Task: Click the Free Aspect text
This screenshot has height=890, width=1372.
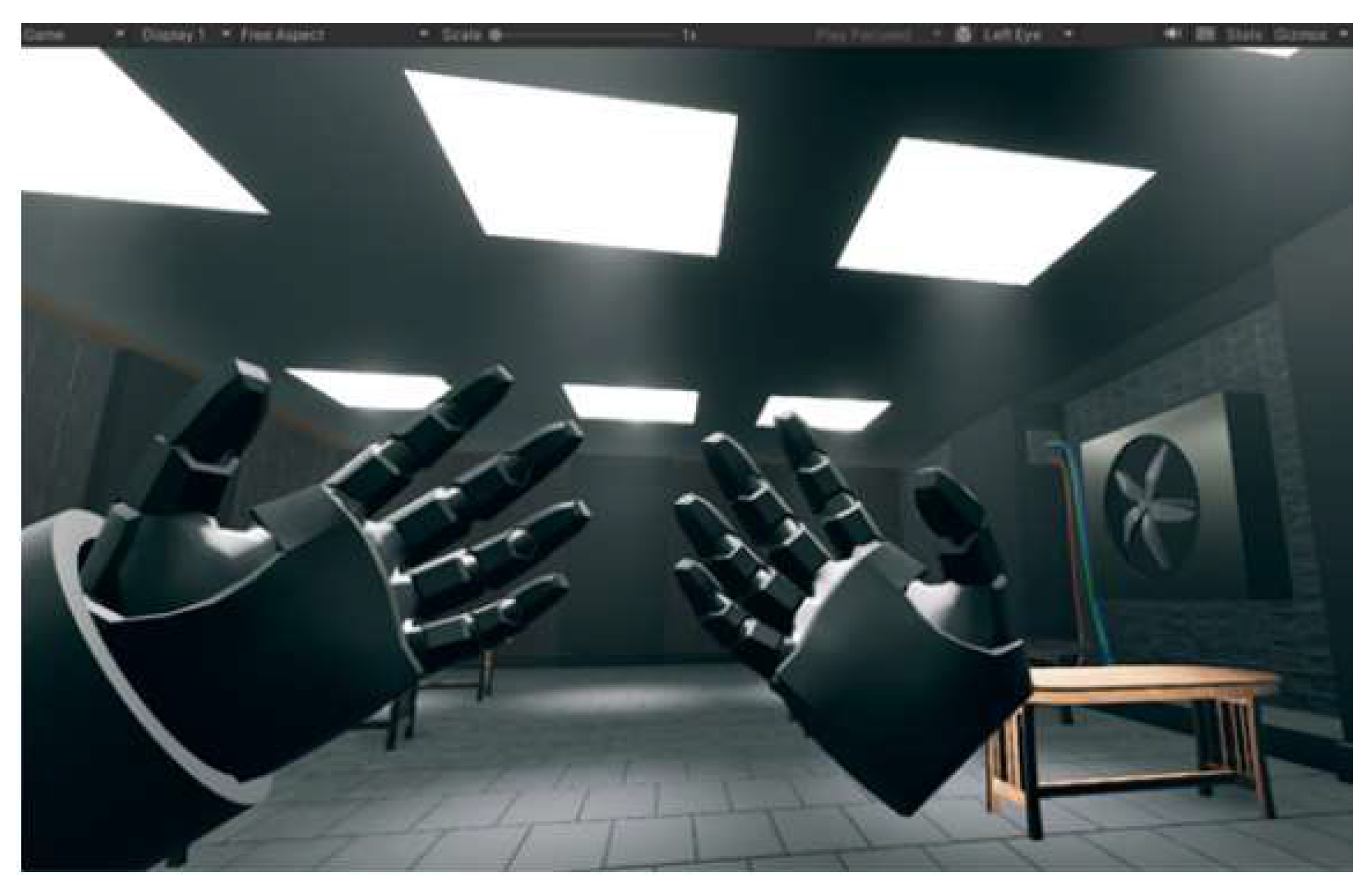Action: tap(282, 34)
